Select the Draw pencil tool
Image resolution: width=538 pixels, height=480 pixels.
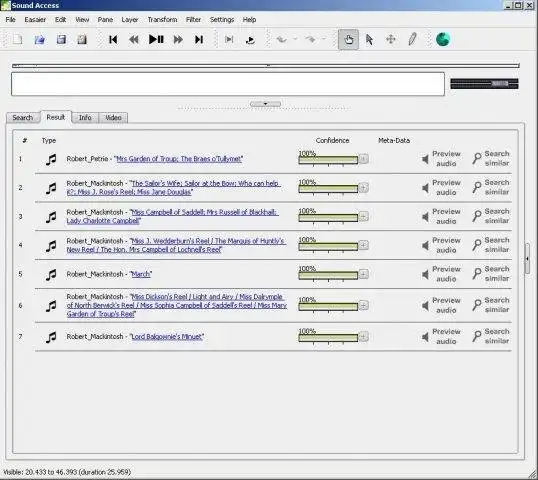412,39
